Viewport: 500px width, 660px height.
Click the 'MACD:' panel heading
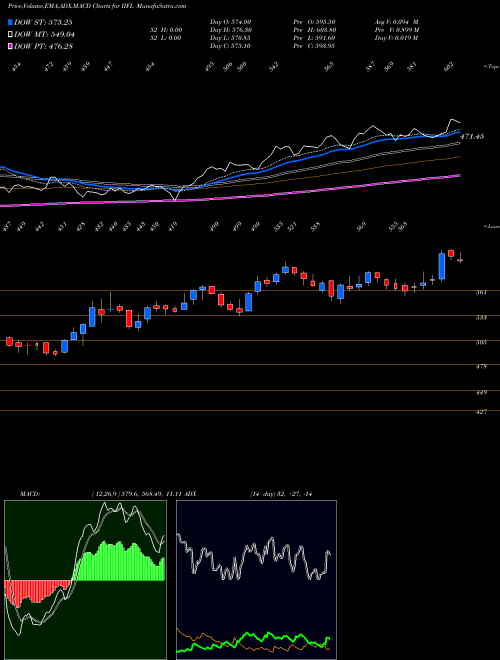pyautogui.click(x=29, y=494)
